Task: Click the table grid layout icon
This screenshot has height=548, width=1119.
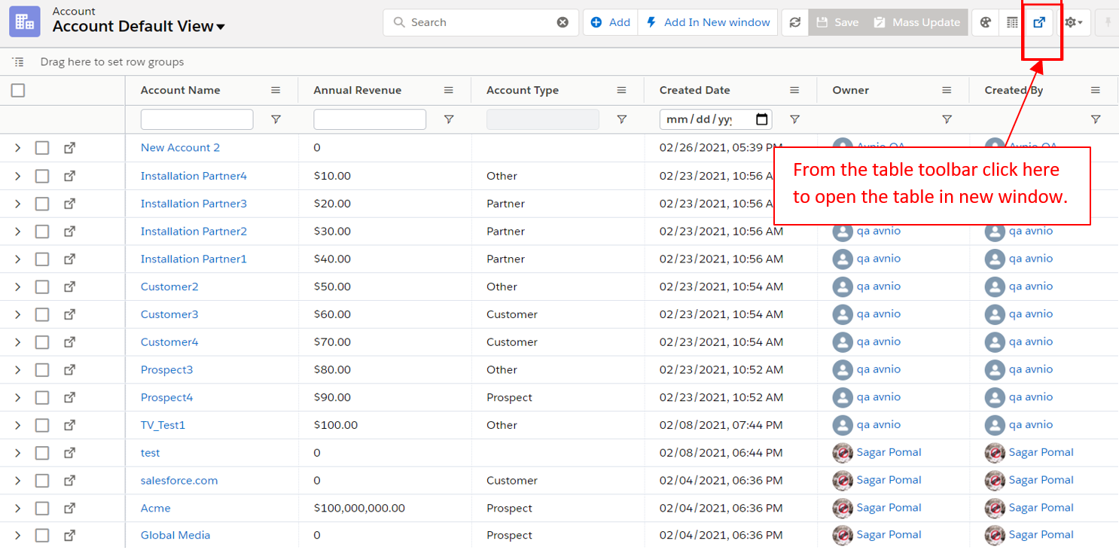Action: tap(1012, 22)
